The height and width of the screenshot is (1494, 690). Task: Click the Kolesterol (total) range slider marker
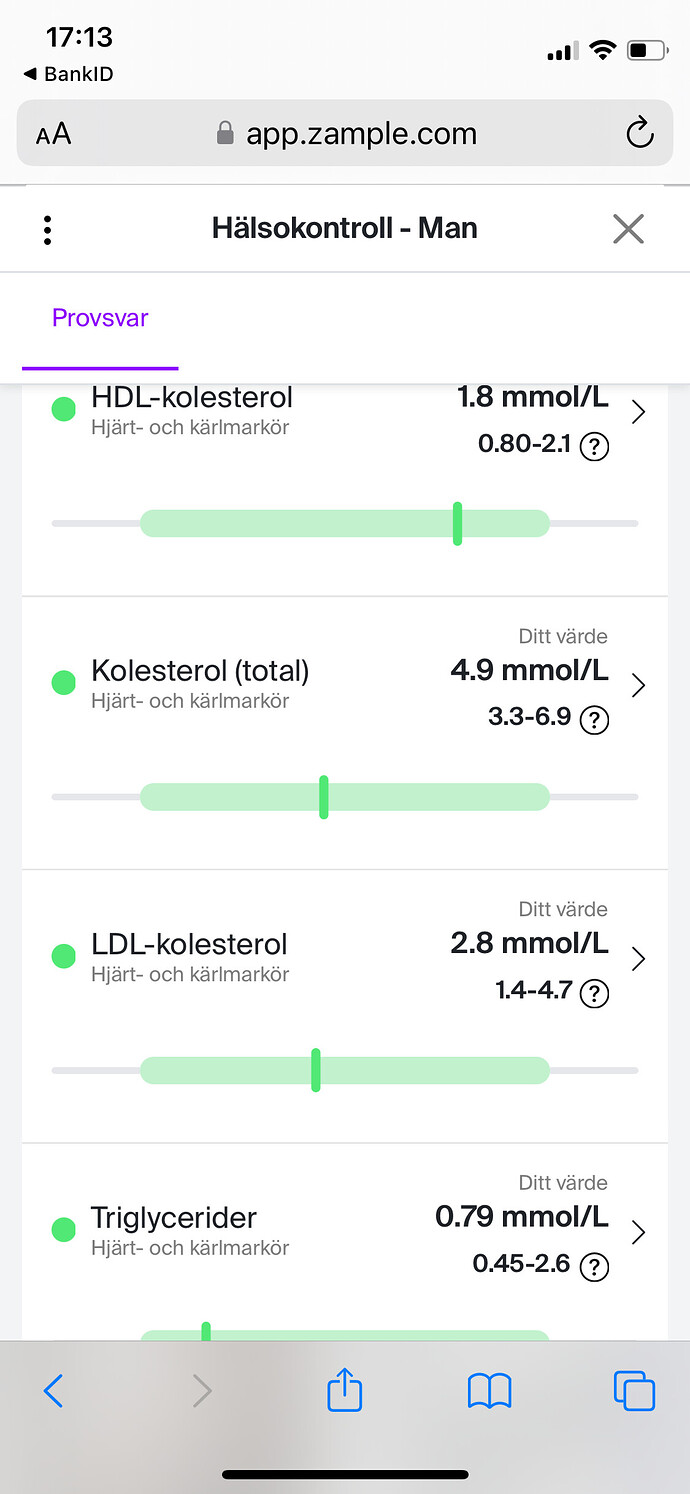tap(323, 797)
